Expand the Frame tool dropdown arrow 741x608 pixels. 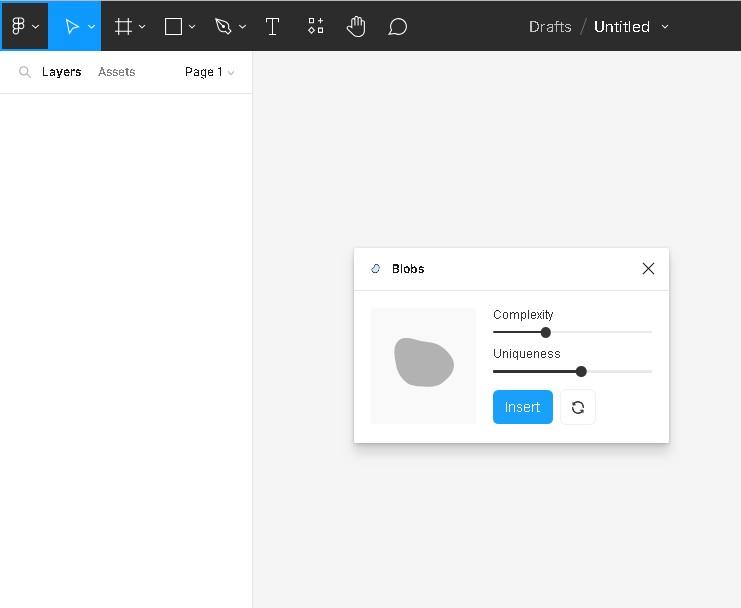point(142,27)
